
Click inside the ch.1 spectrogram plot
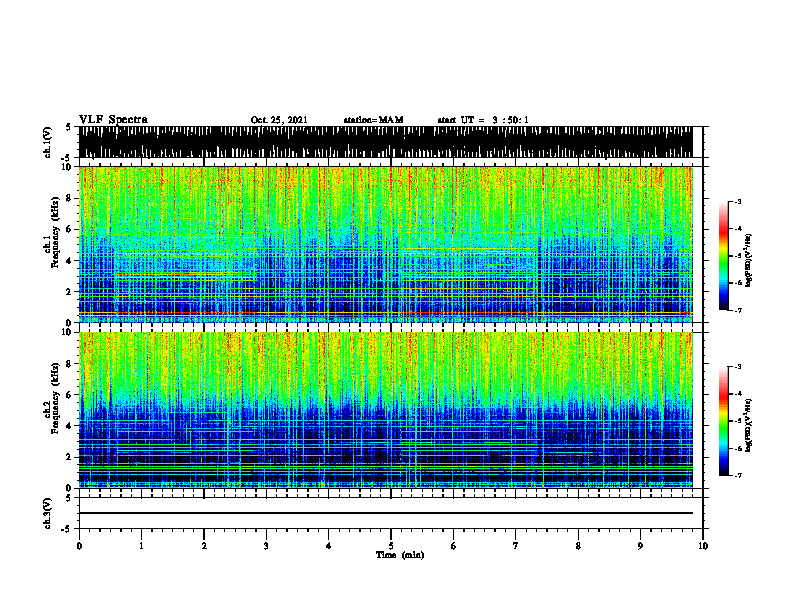click(385, 244)
